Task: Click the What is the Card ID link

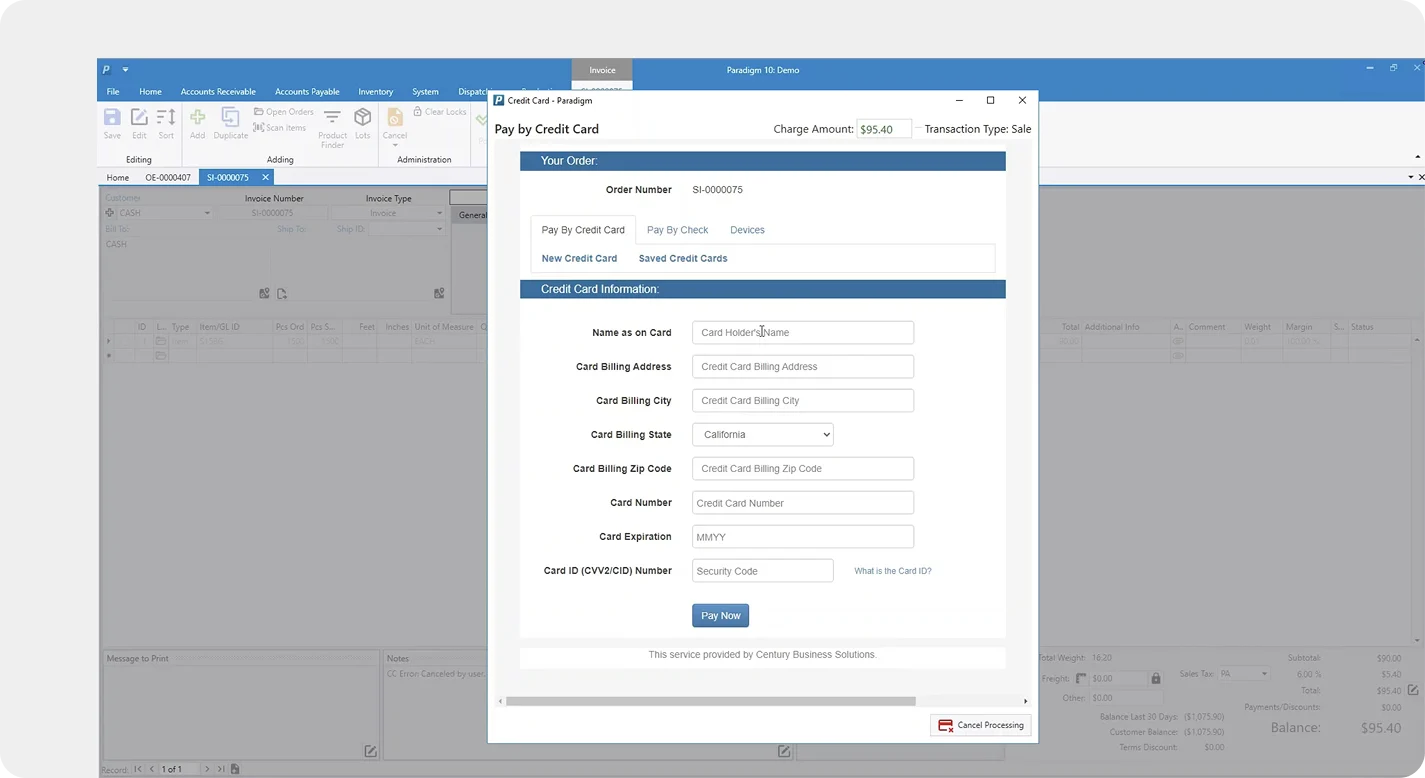Action: coord(893,571)
